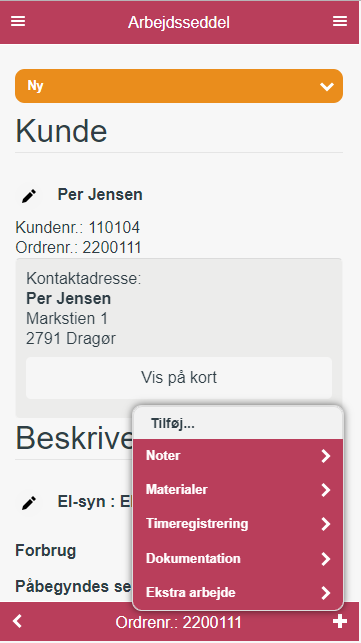
Task: Select Materialer from the Tilføj menu
Action: (238, 490)
